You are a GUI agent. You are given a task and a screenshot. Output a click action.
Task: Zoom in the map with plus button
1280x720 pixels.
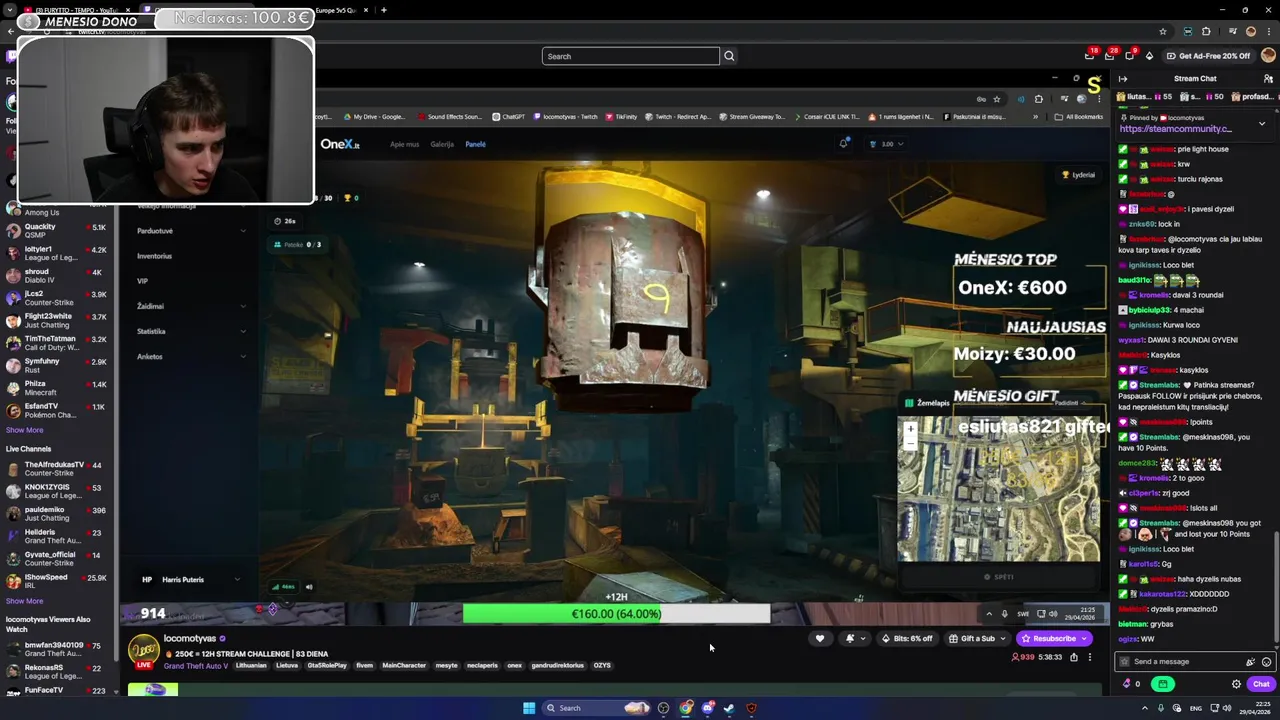click(910, 428)
